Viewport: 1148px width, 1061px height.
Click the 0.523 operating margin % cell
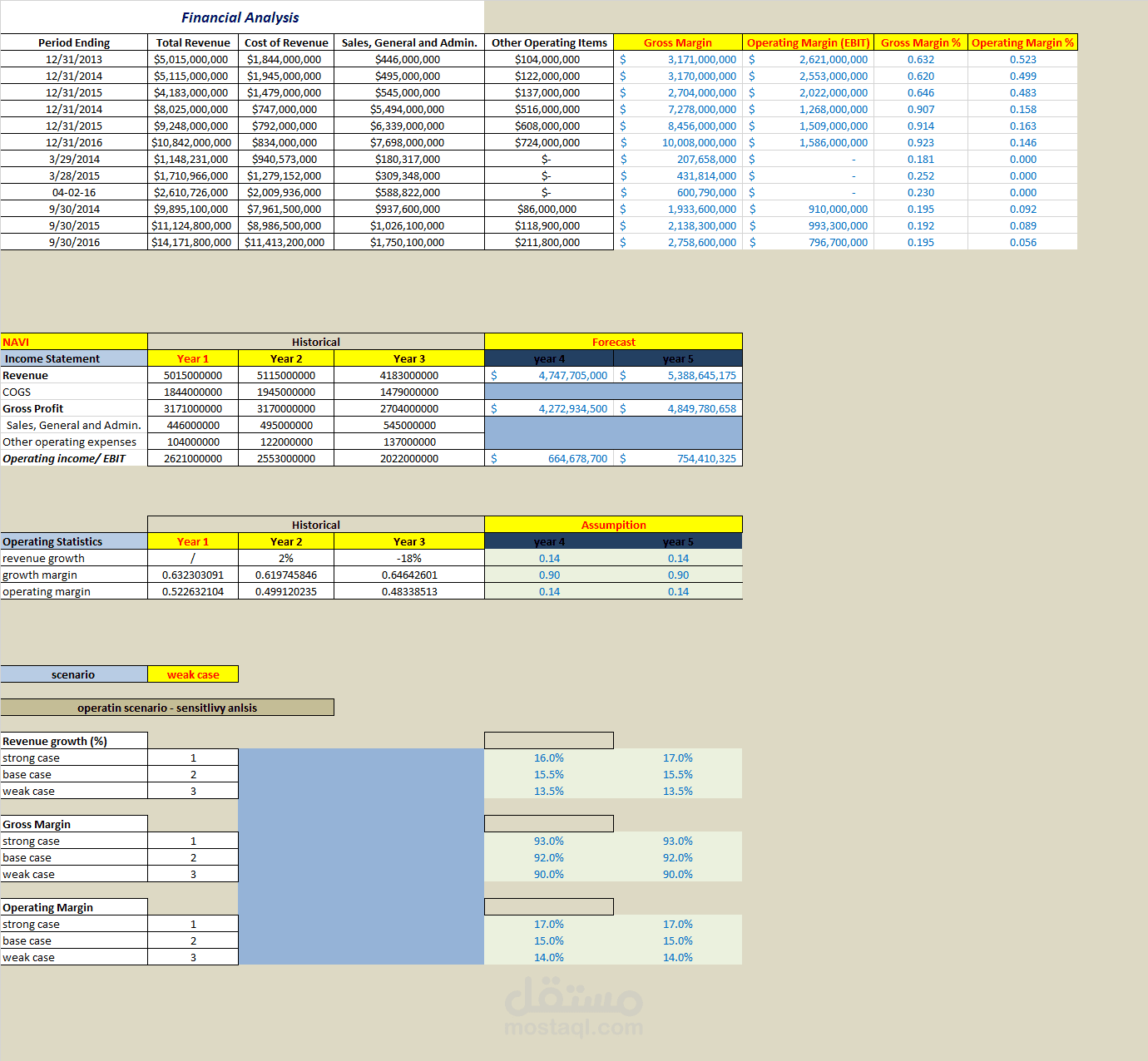[1022, 59]
